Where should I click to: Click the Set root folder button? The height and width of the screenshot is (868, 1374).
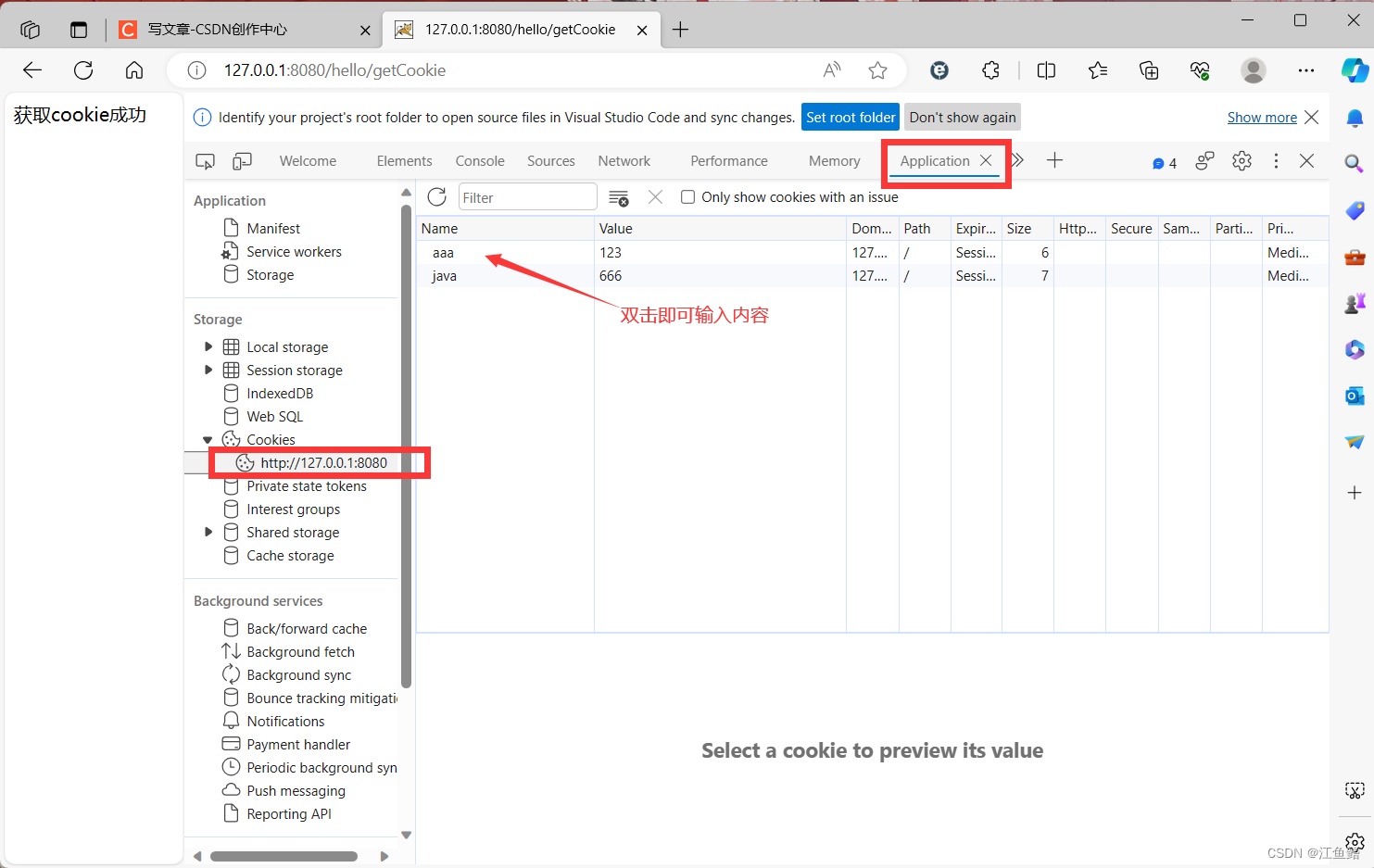pos(851,118)
